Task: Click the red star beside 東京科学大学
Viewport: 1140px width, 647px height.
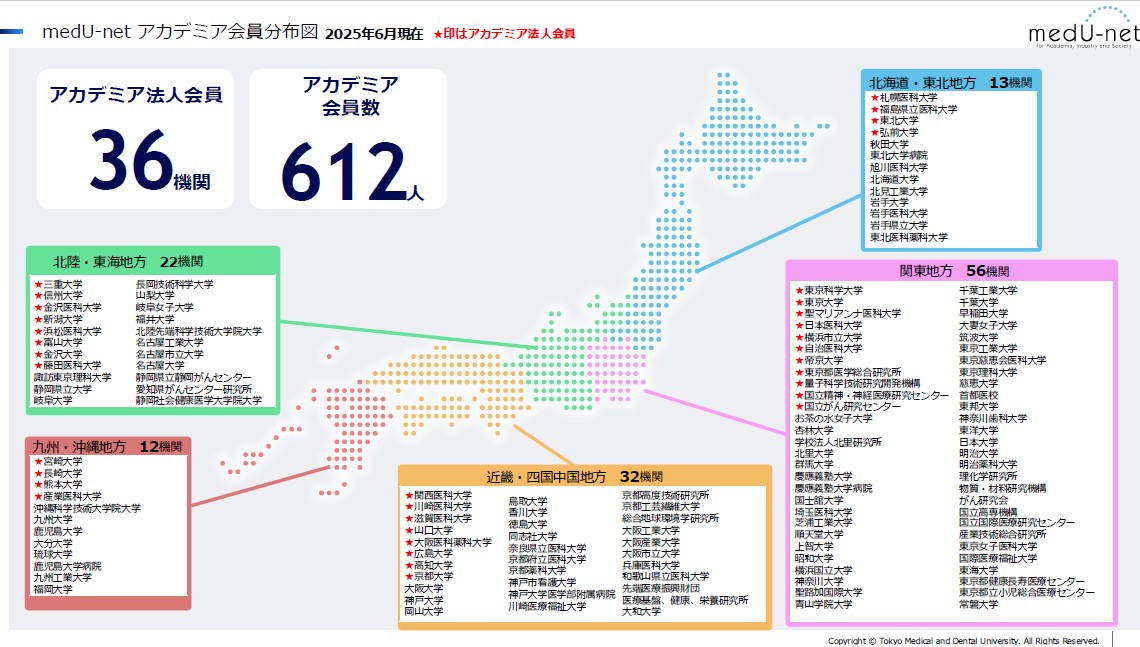Action: tap(799, 291)
